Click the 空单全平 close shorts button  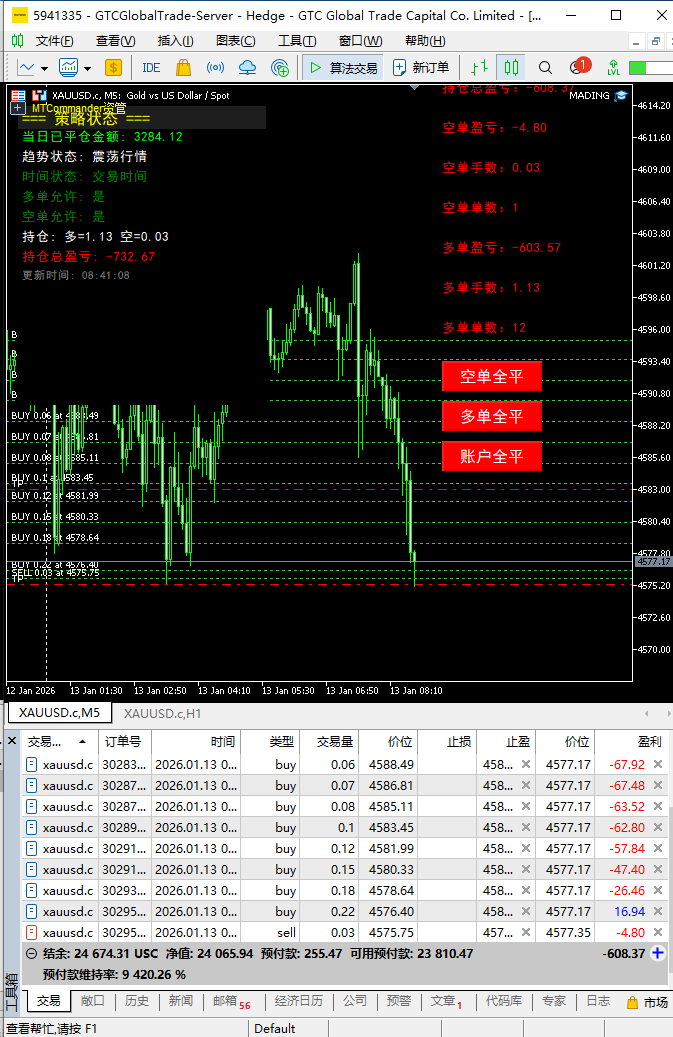click(x=492, y=376)
